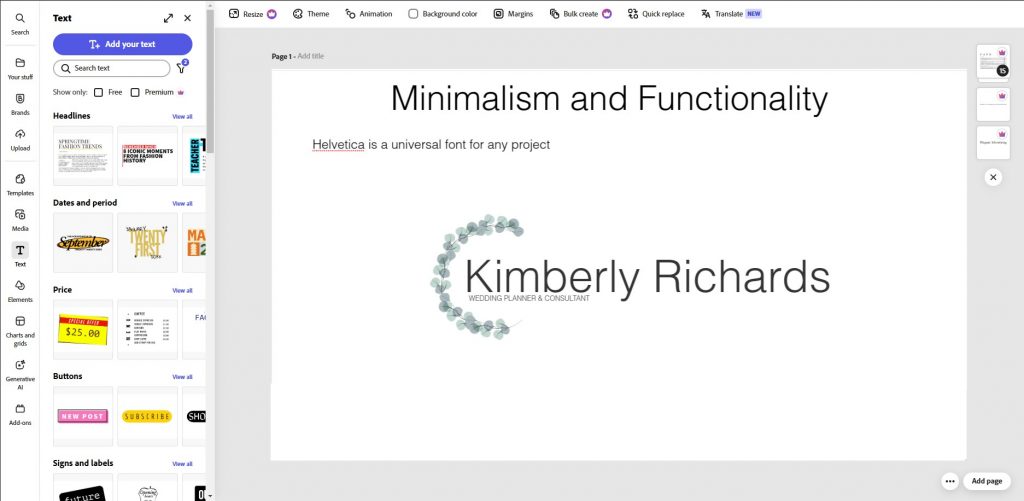Viewport: 1024px width, 501px height.
Task: Open Search in the left sidebar
Action: [20, 24]
